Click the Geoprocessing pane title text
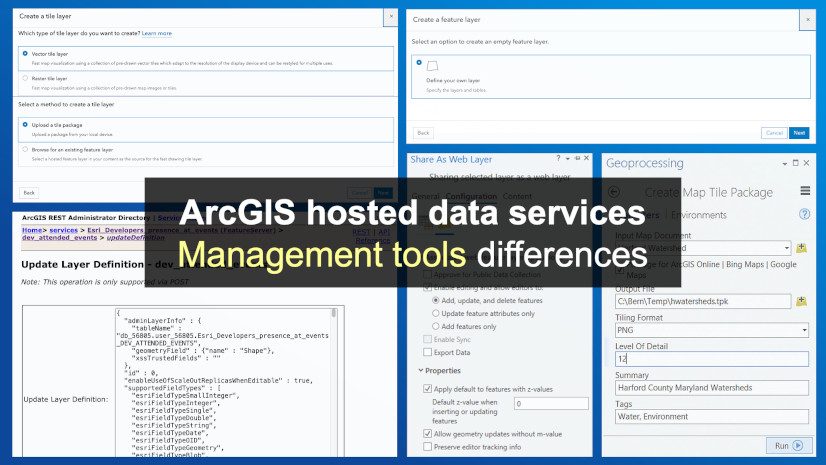The image size is (826, 465). 645,163
